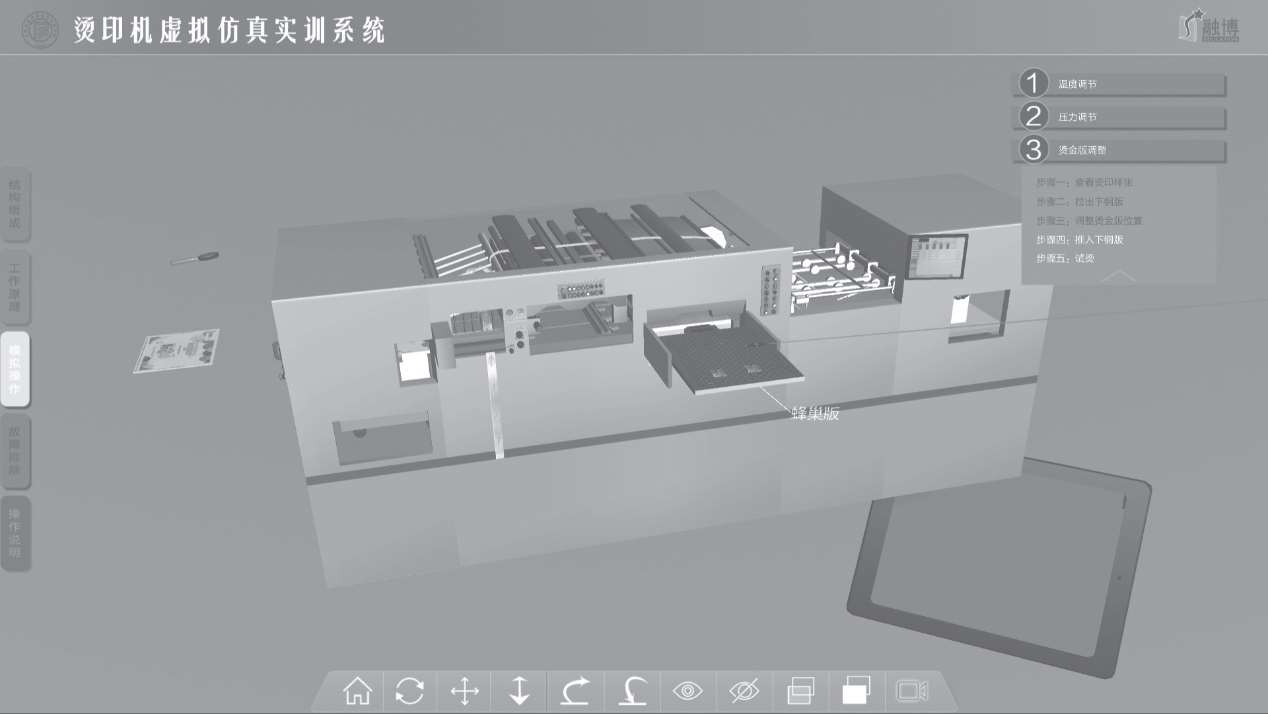Screen dimensions: 1268x714
Task: Click the 蜂巢版 label
Action: tap(815, 415)
